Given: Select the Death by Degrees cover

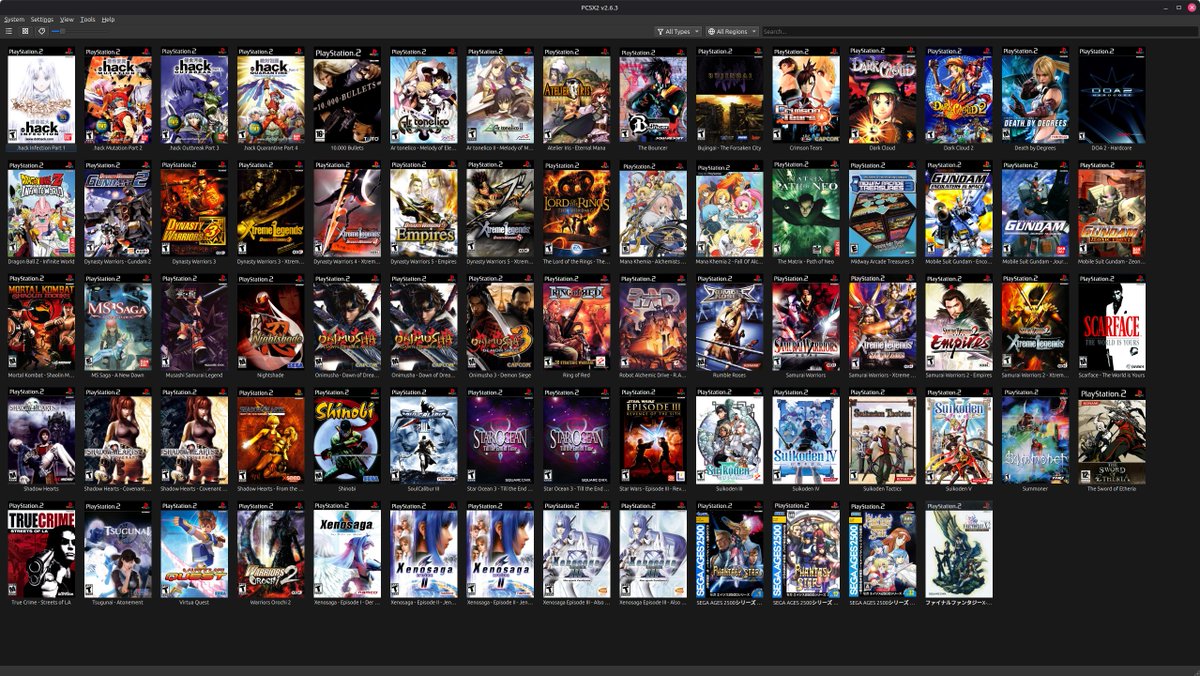Looking at the screenshot, I should click(1036, 95).
